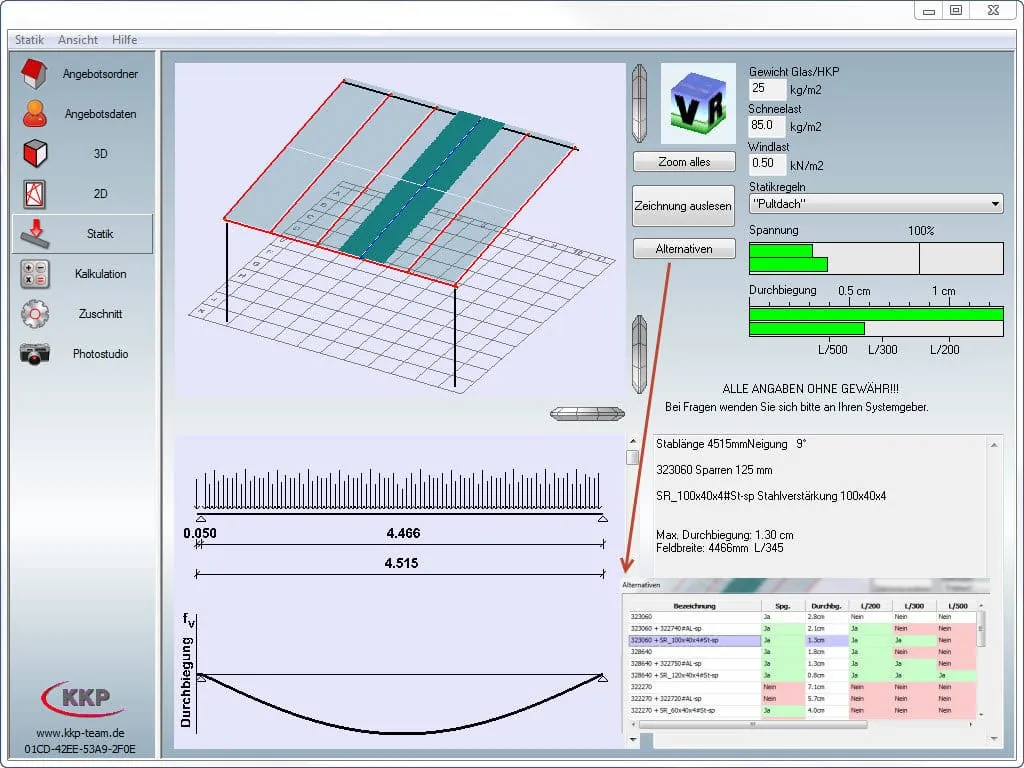Click the Zeichnung auslesen button
The height and width of the screenshot is (768, 1024).
point(683,206)
